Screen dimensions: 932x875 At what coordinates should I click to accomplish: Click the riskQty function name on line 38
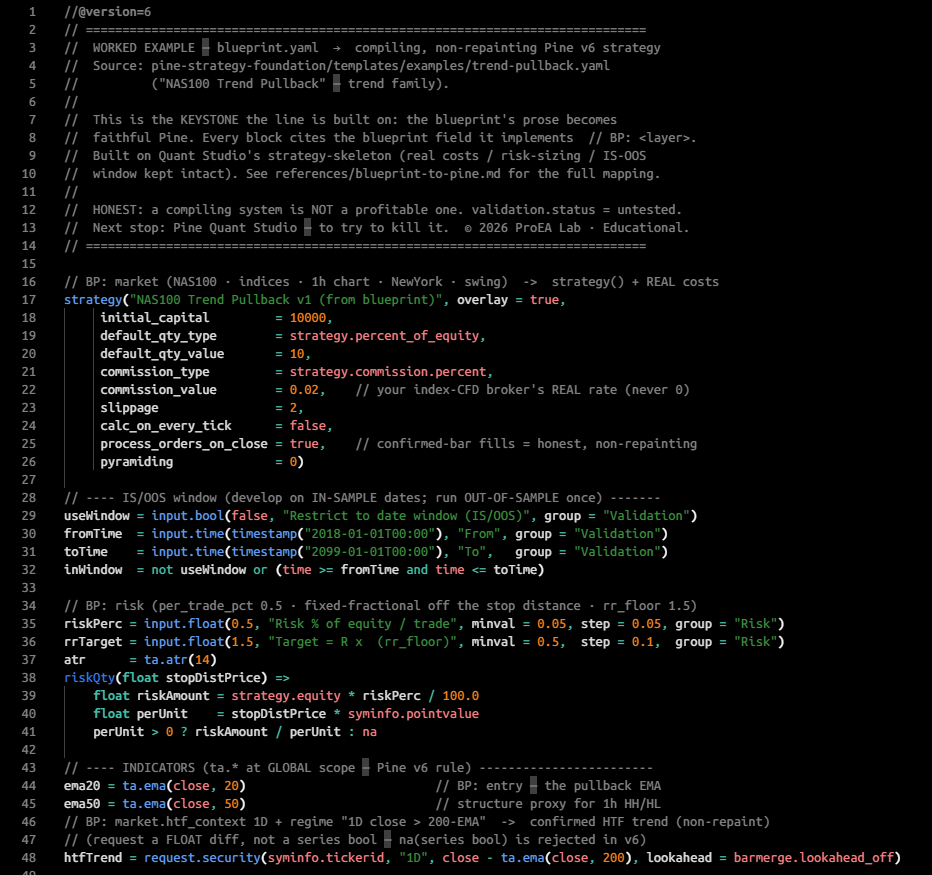(x=89, y=678)
